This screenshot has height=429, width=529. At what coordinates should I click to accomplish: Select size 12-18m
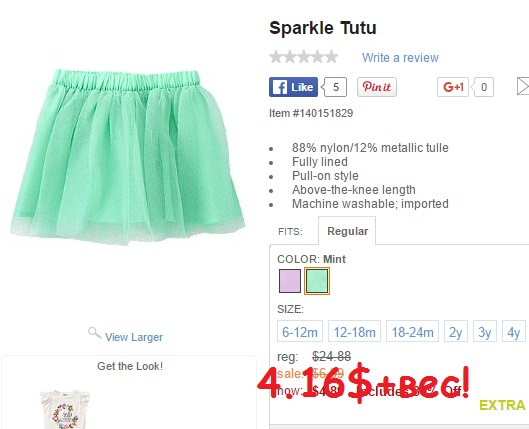click(x=354, y=331)
